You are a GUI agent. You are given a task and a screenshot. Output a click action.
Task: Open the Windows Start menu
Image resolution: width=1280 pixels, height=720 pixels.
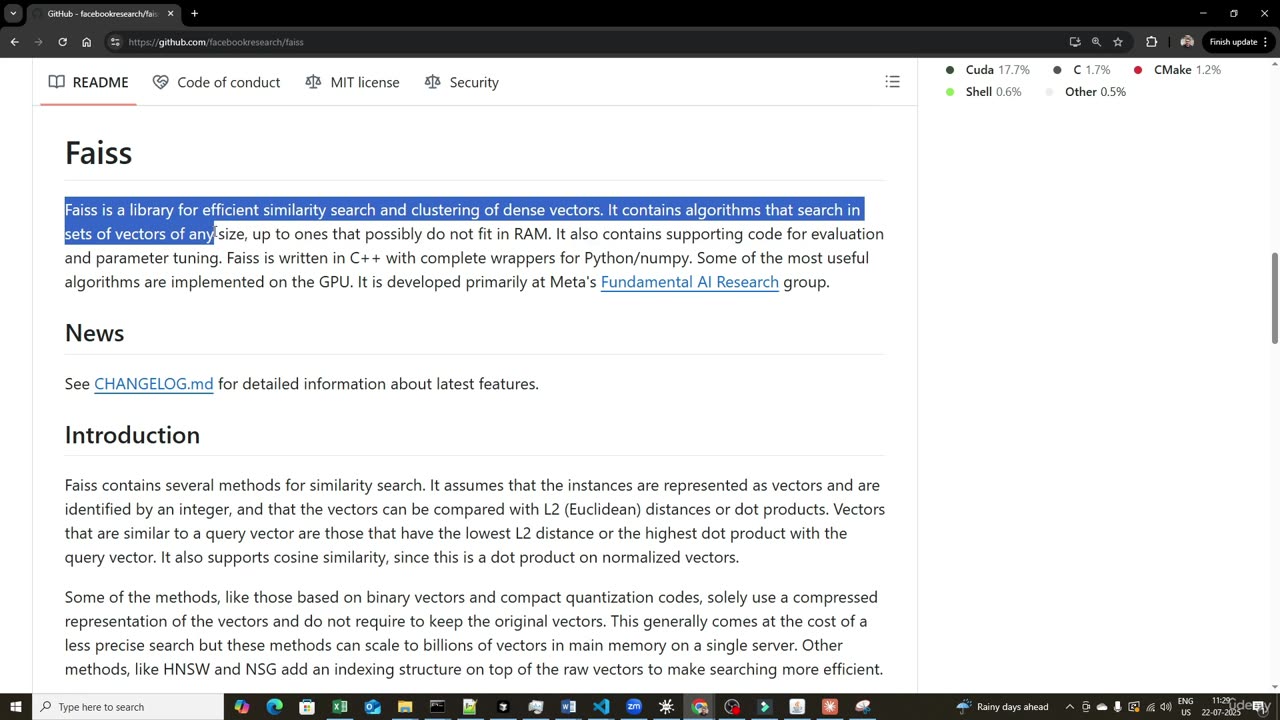coord(15,707)
